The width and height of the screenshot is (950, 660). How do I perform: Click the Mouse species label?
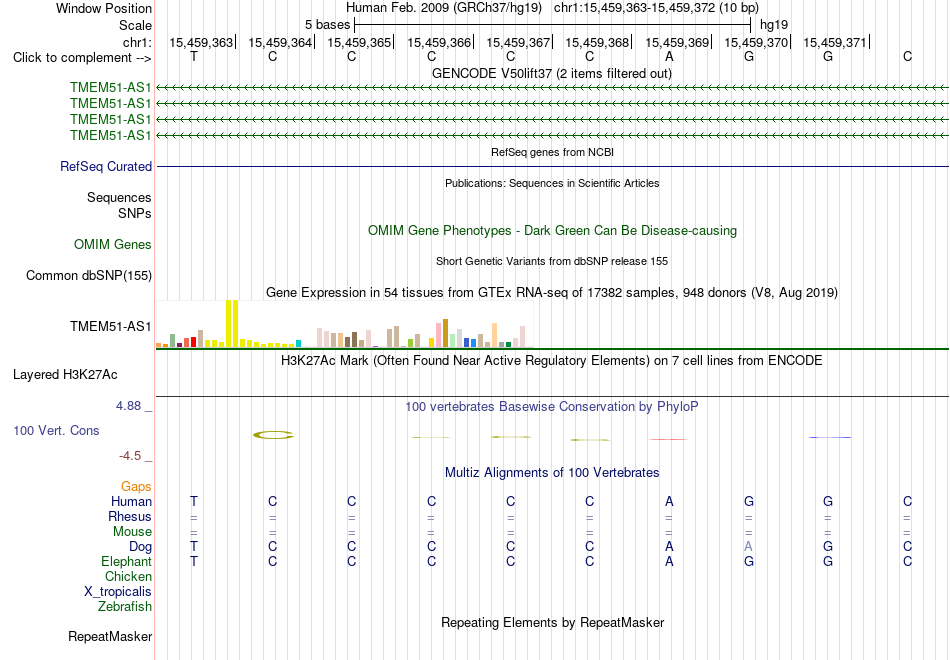(133, 532)
